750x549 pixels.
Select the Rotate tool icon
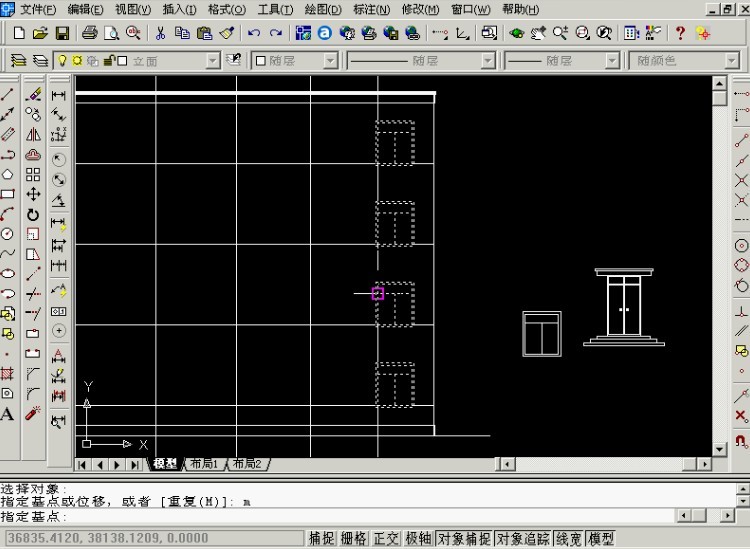[x=33, y=214]
